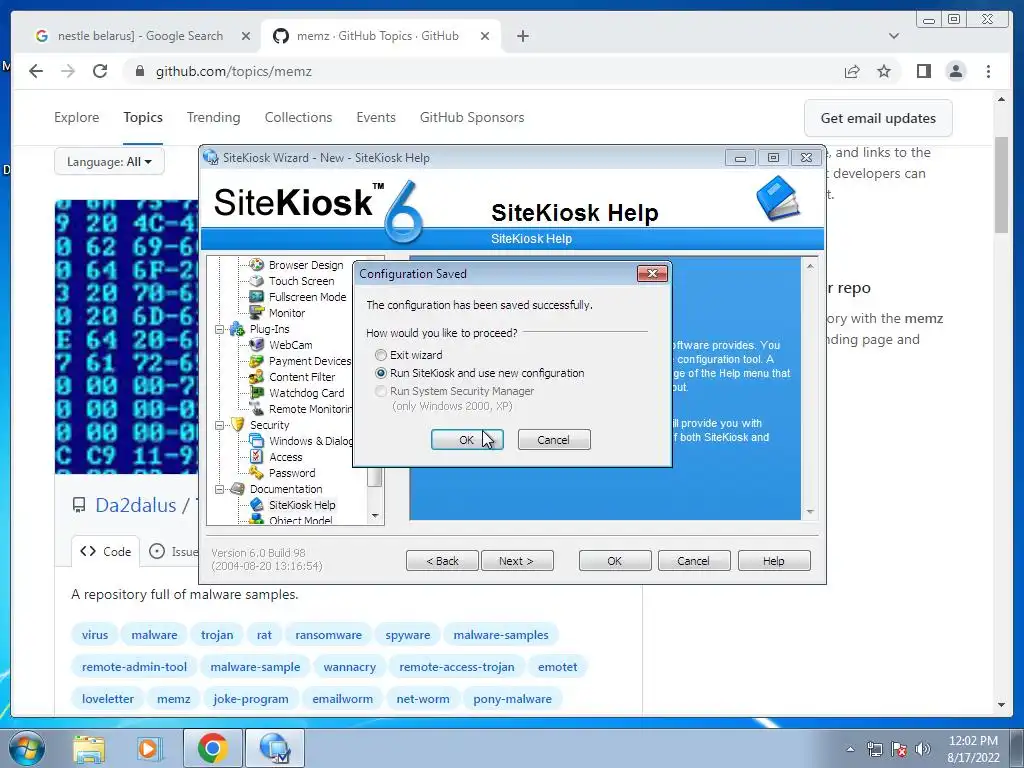The height and width of the screenshot is (768, 1024).
Task: Click wizard Next > button
Action: point(517,561)
